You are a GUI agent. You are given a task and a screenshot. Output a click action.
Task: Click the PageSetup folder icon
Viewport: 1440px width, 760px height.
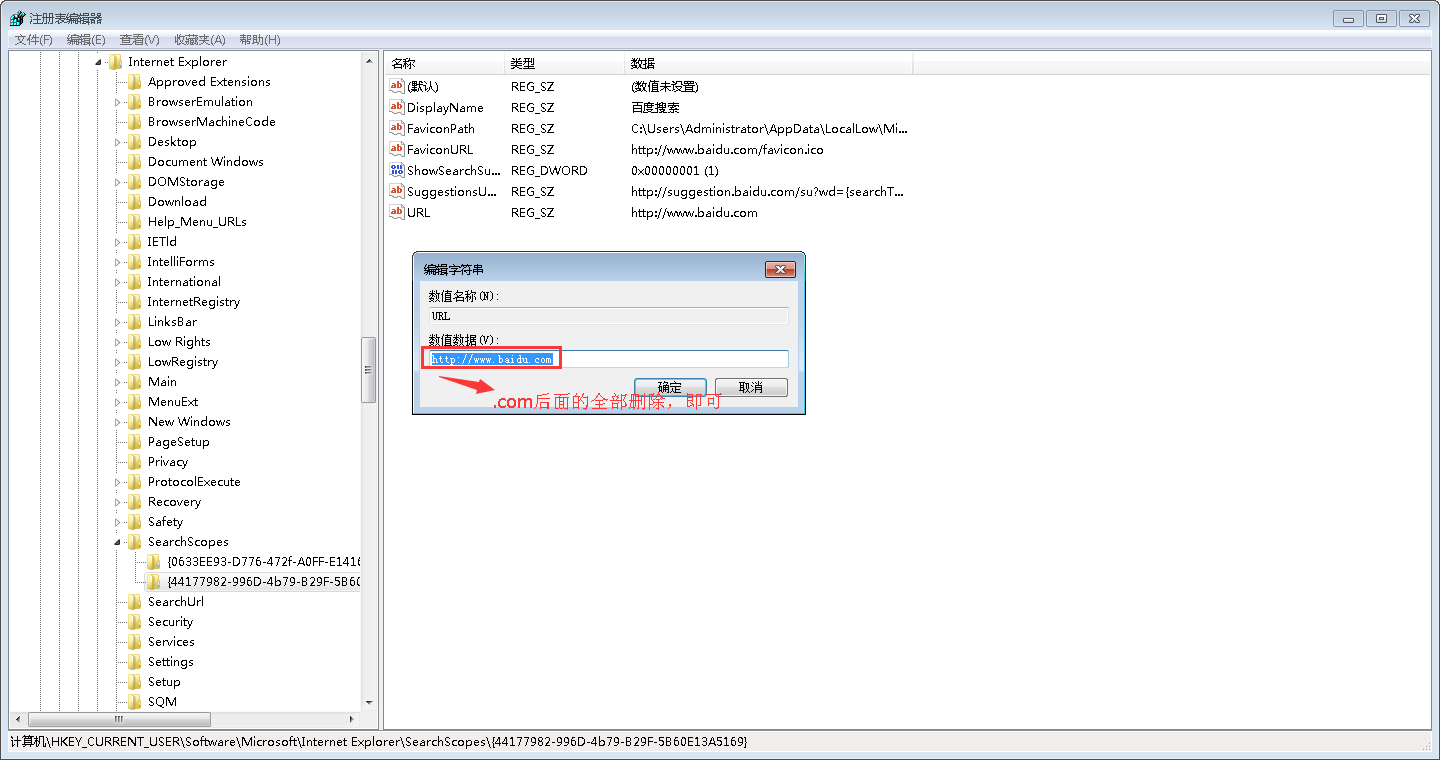point(135,442)
